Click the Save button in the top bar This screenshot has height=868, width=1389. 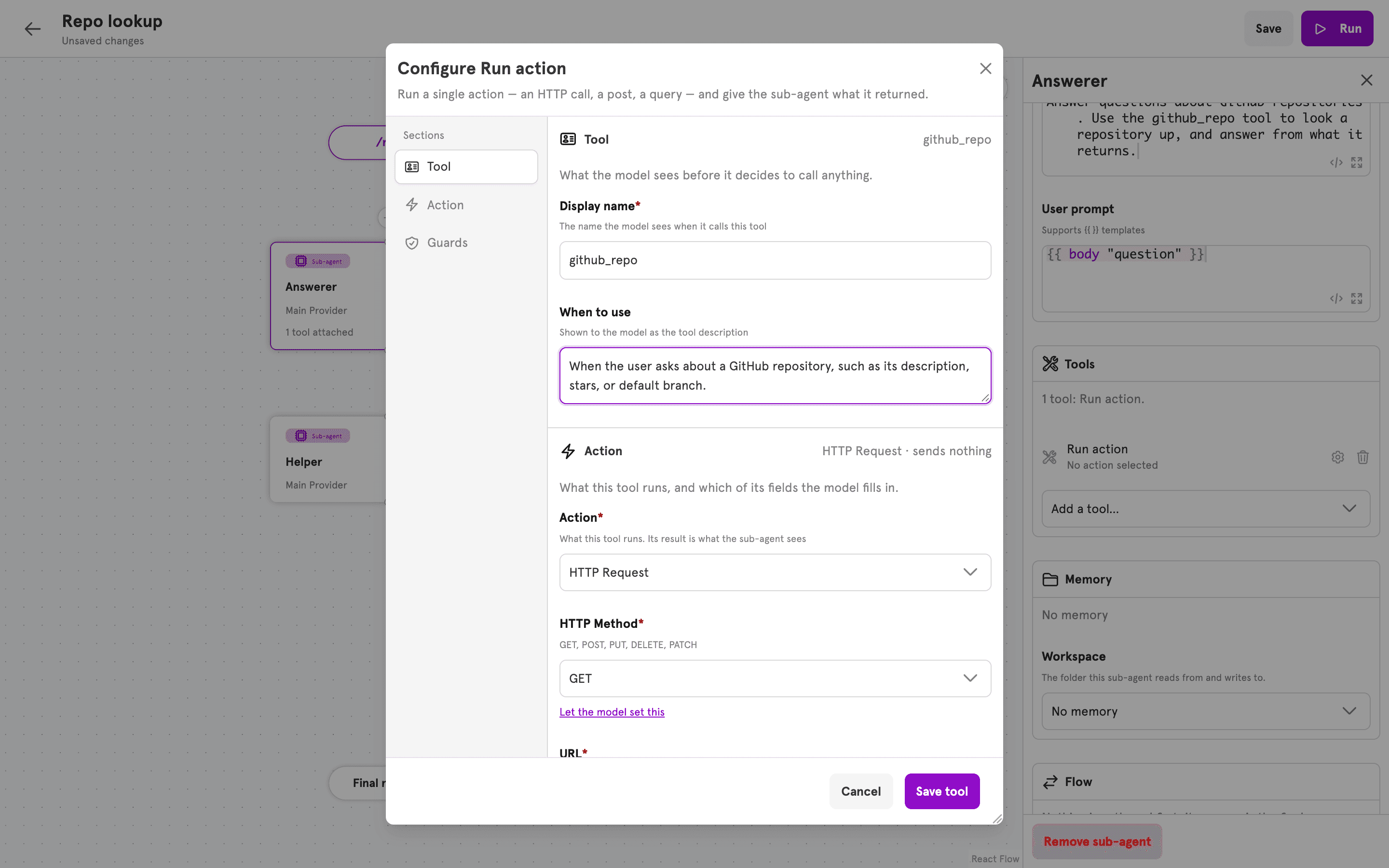1268,29
